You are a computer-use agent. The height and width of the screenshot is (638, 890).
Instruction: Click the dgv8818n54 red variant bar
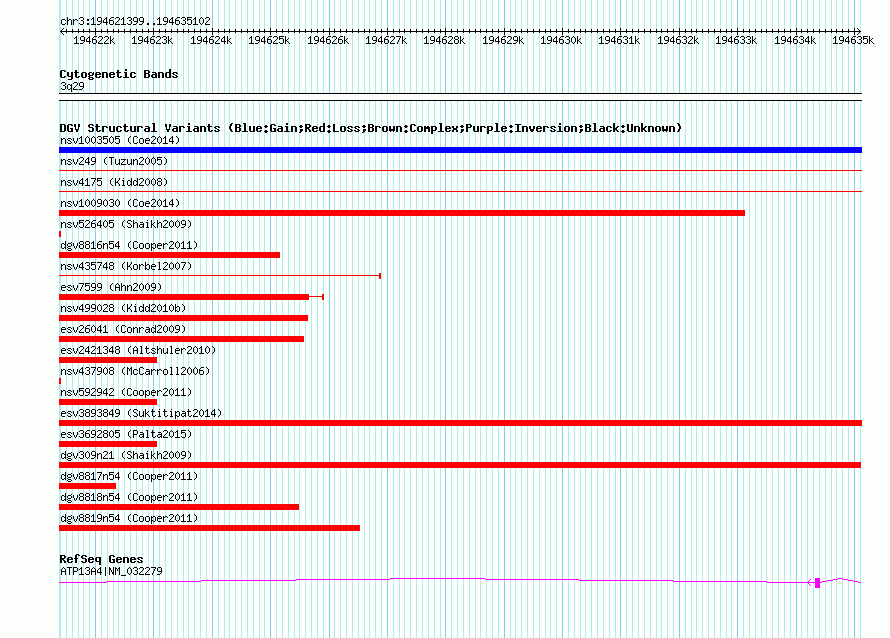[x=179, y=507]
